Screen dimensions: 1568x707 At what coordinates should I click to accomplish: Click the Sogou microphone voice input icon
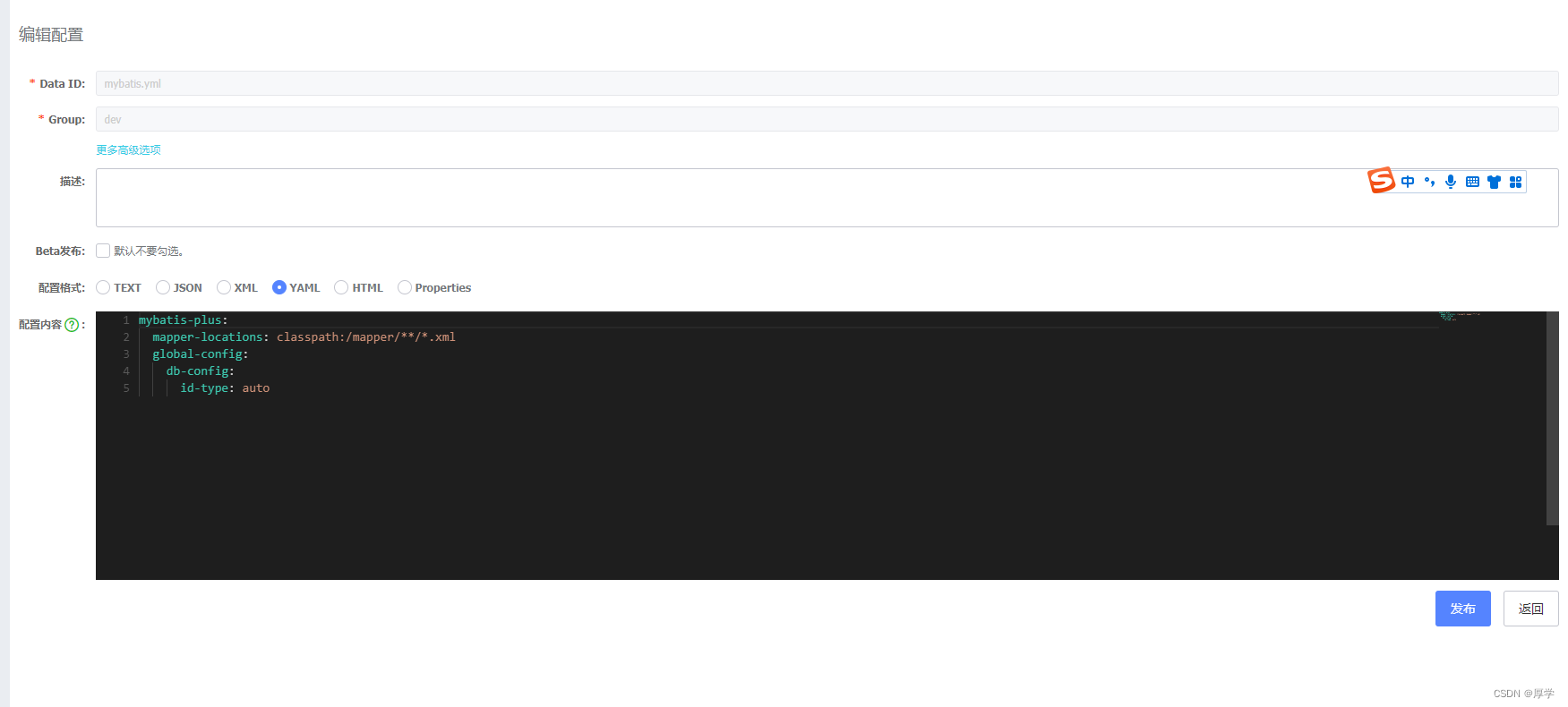(x=1451, y=182)
